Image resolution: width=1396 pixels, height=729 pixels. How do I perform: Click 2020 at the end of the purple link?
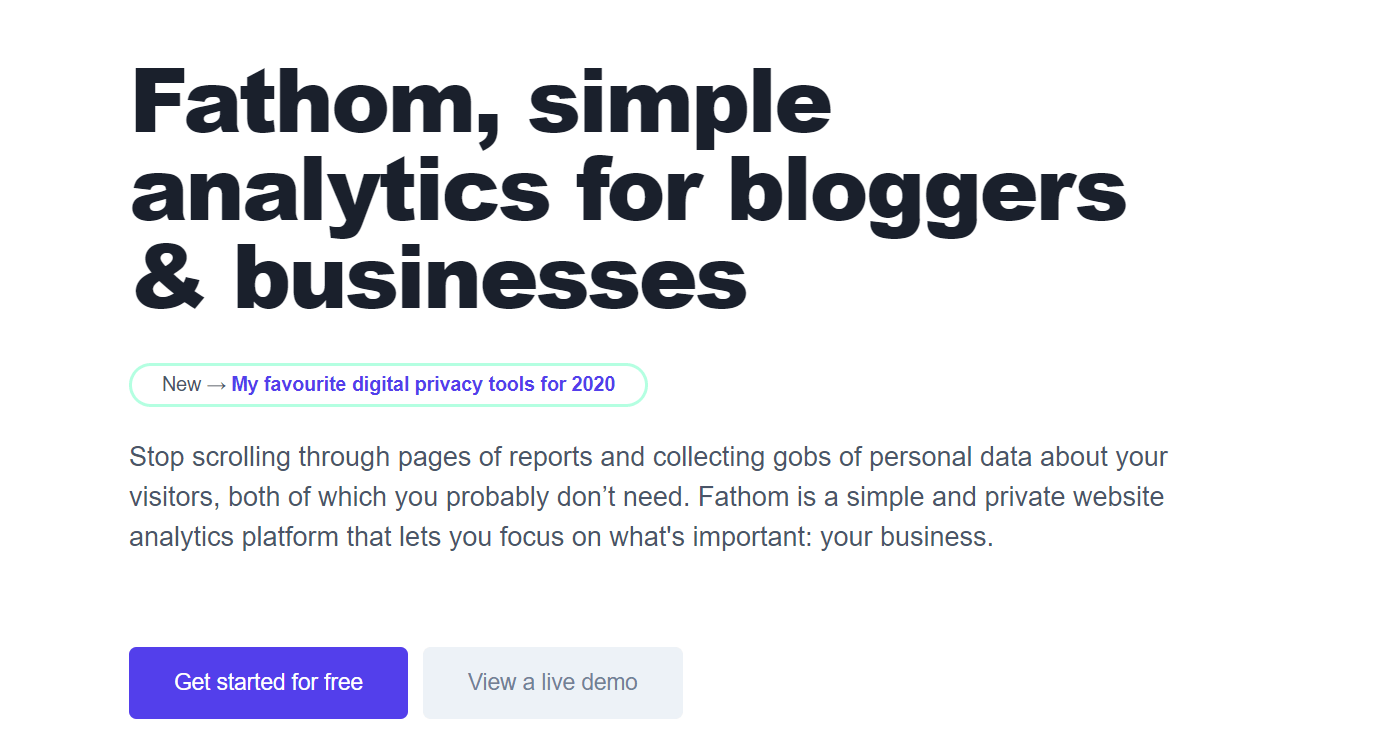pos(593,384)
